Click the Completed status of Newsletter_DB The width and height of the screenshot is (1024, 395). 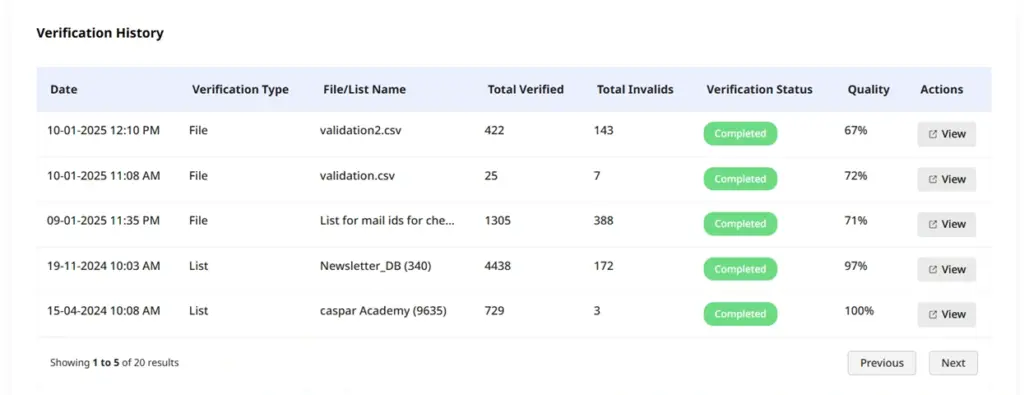click(x=740, y=269)
